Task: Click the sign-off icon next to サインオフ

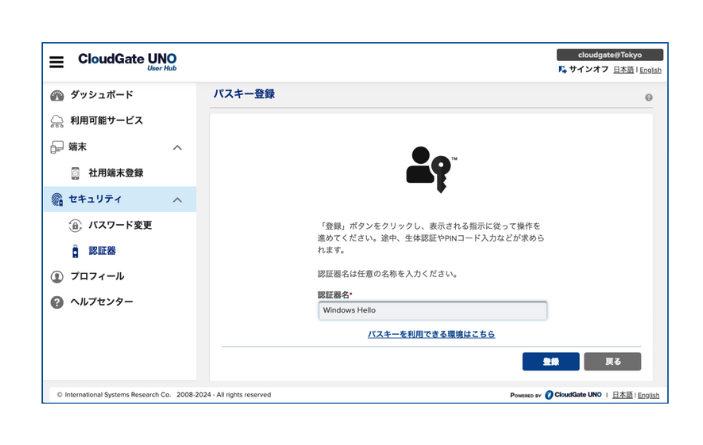Action: [562, 69]
